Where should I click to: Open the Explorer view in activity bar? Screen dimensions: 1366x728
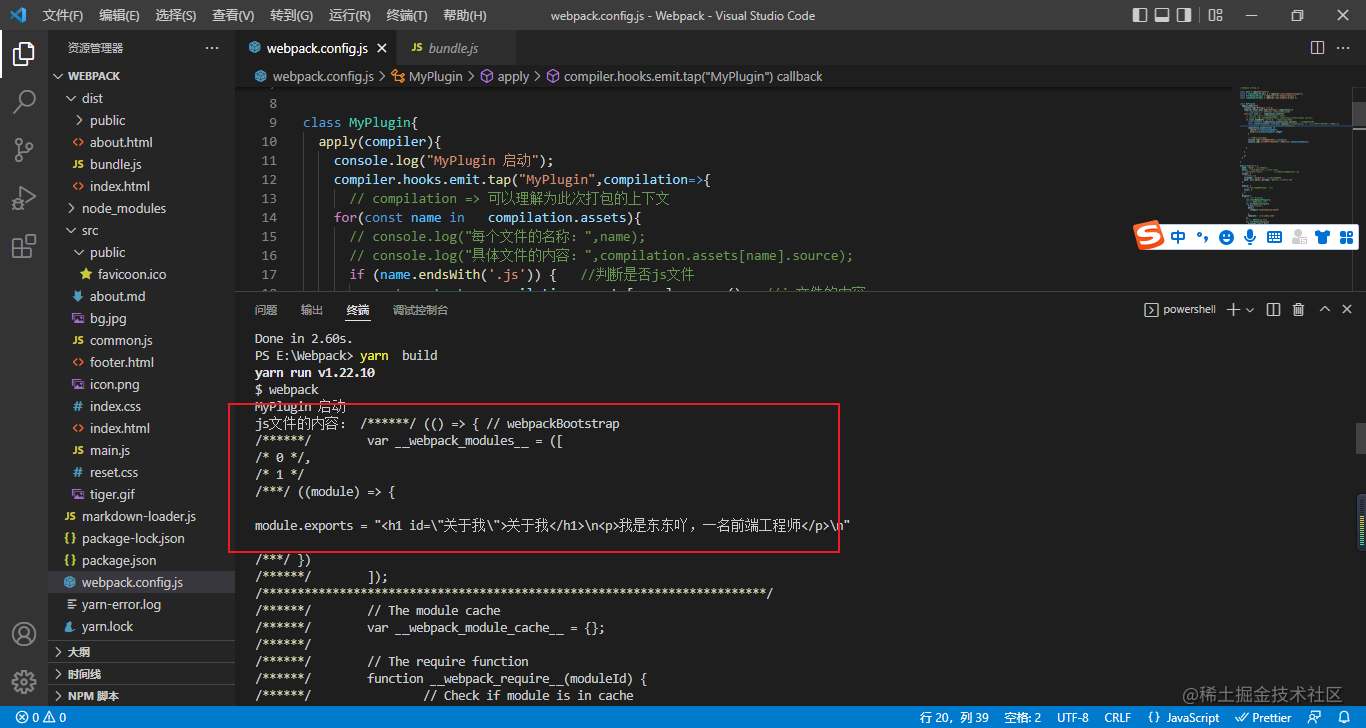tap(24, 55)
